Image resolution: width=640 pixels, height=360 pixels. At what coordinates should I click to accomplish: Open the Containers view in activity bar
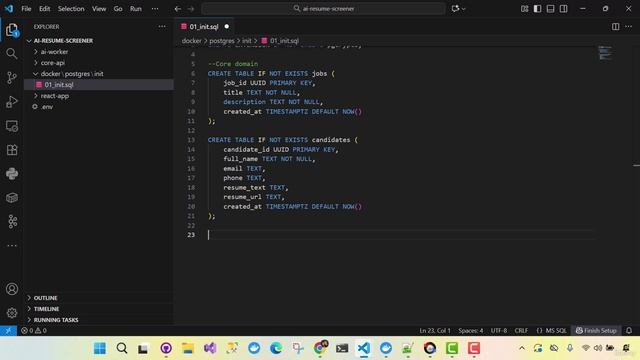pos(12,198)
